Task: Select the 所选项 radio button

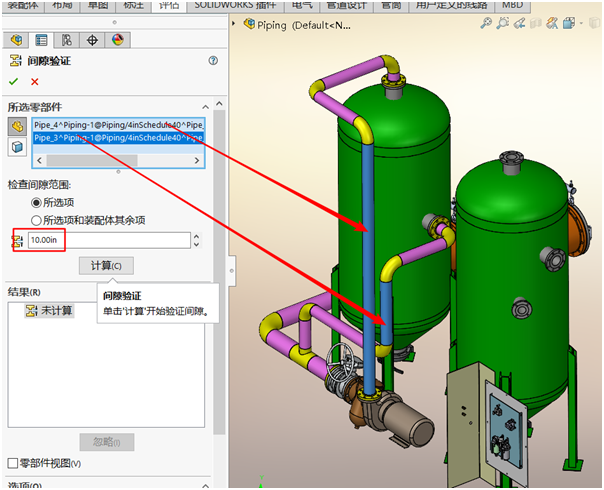Action: click(x=37, y=202)
